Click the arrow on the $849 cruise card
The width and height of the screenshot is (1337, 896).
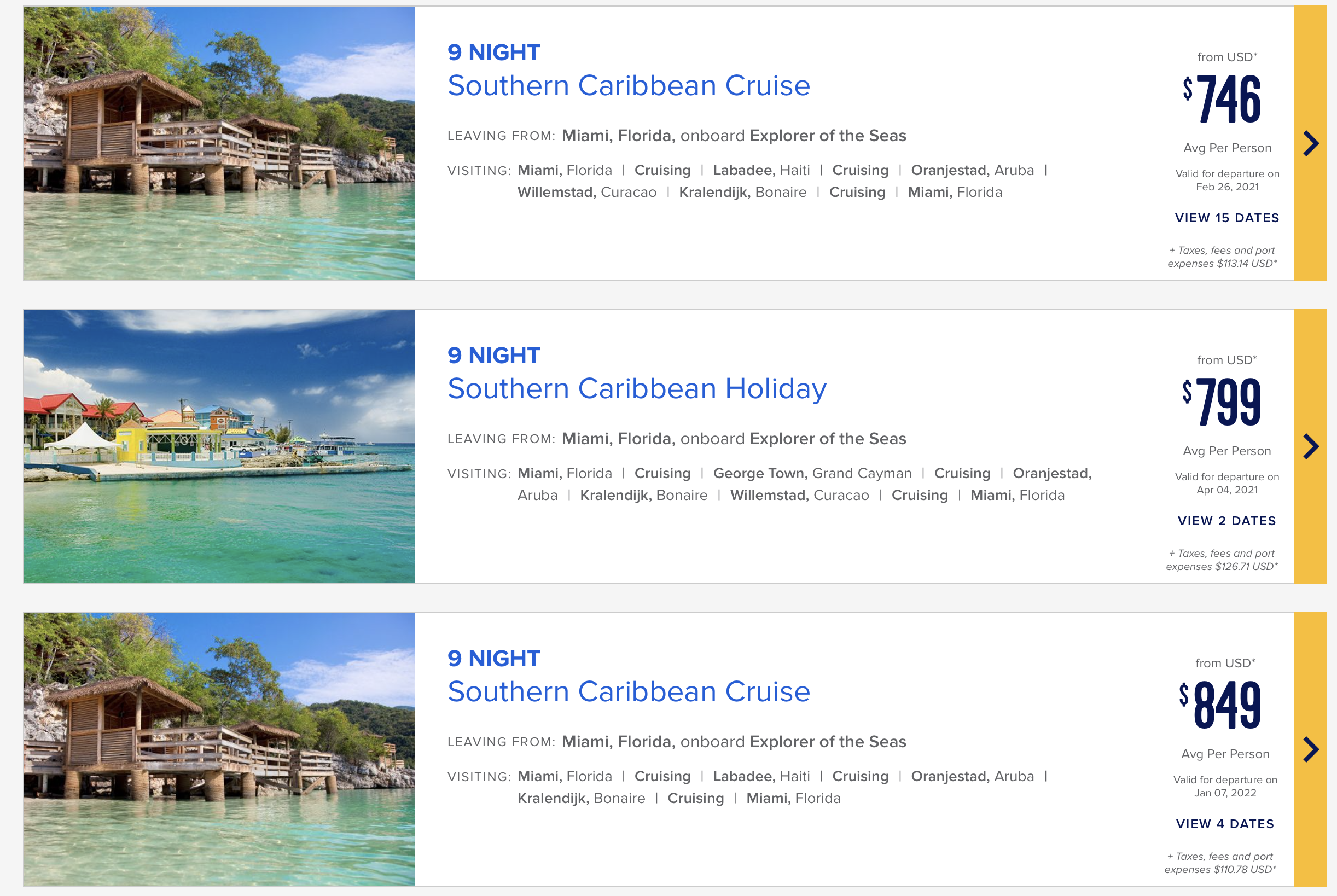[1311, 749]
